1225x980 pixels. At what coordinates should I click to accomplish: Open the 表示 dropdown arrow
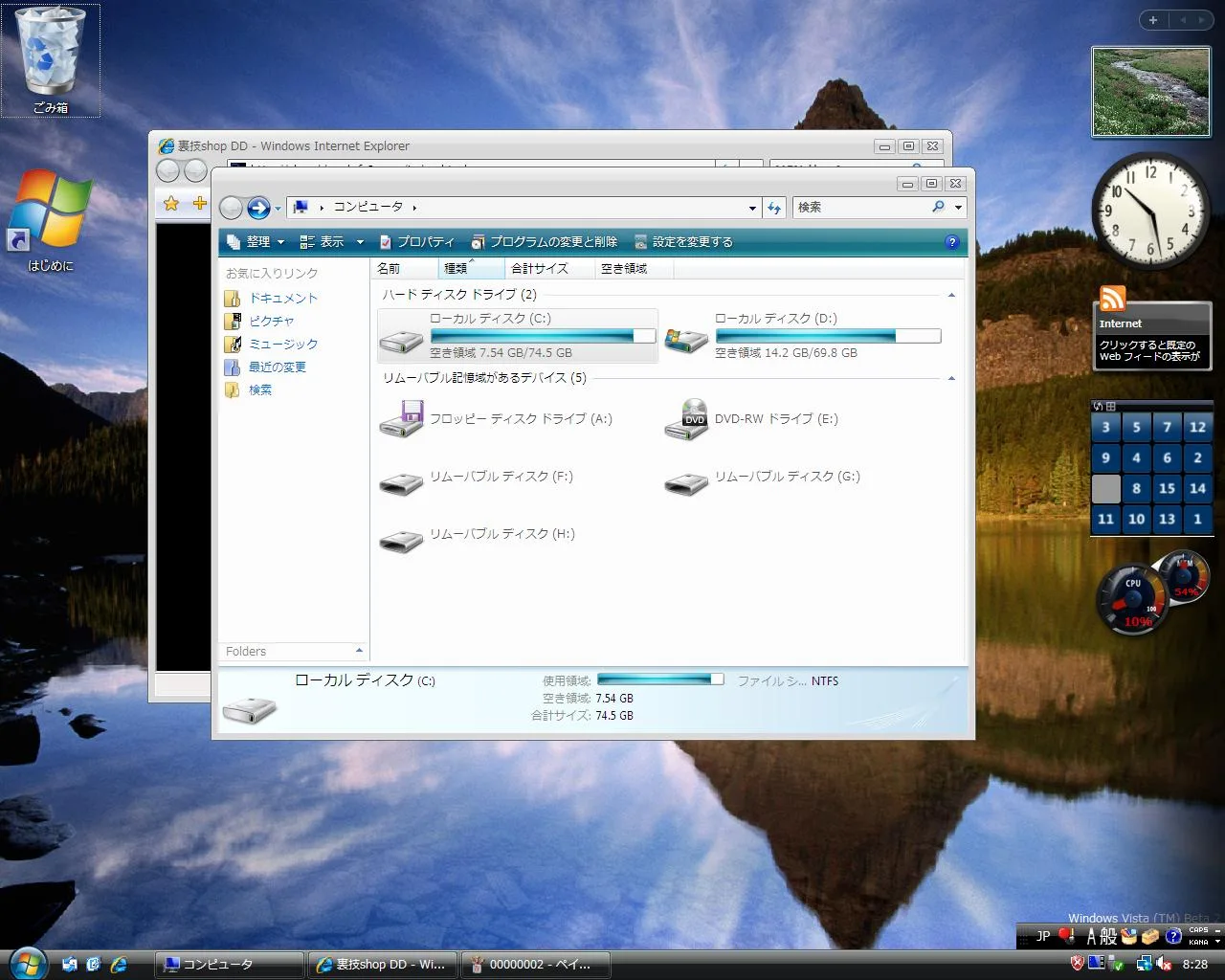[x=359, y=242]
